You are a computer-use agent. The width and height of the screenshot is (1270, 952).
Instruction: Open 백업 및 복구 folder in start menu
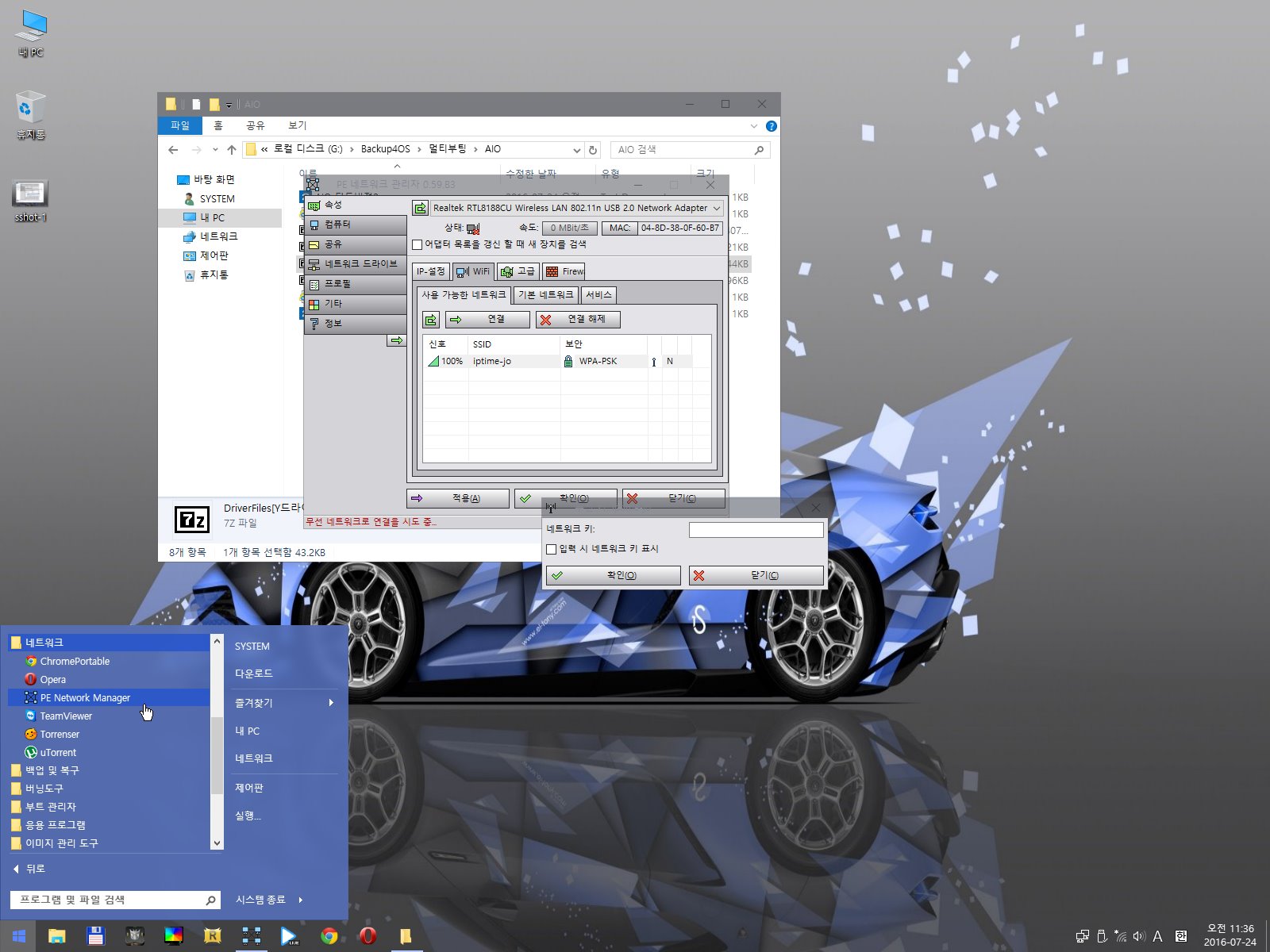click(x=52, y=770)
